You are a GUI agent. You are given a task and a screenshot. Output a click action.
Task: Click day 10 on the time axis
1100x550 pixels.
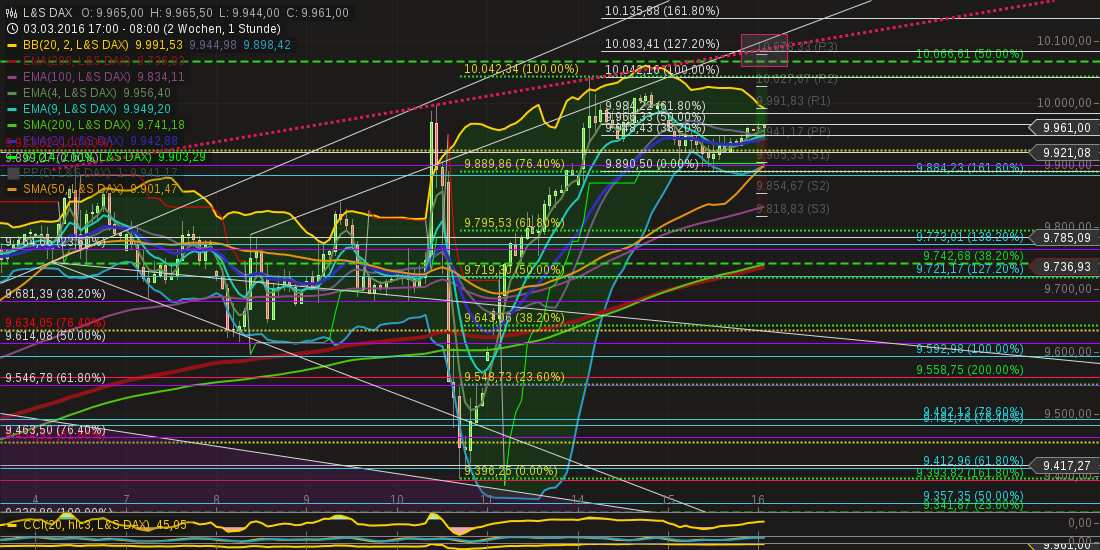click(x=397, y=499)
